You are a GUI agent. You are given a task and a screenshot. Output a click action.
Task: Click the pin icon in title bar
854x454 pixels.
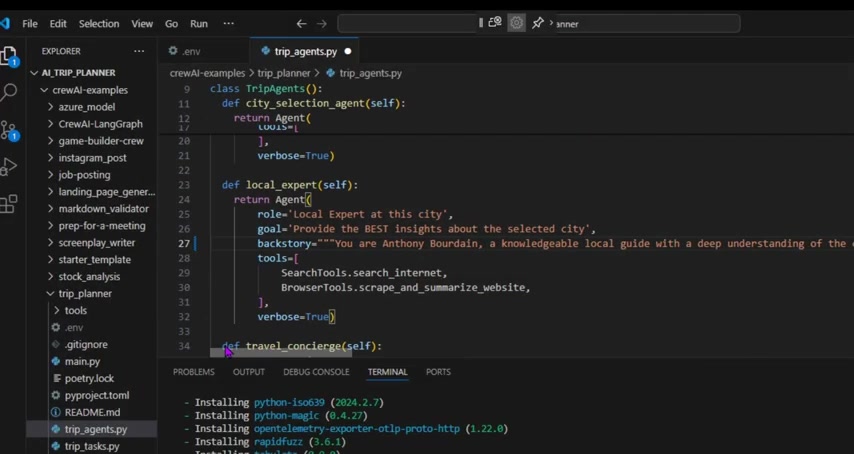coord(538,23)
